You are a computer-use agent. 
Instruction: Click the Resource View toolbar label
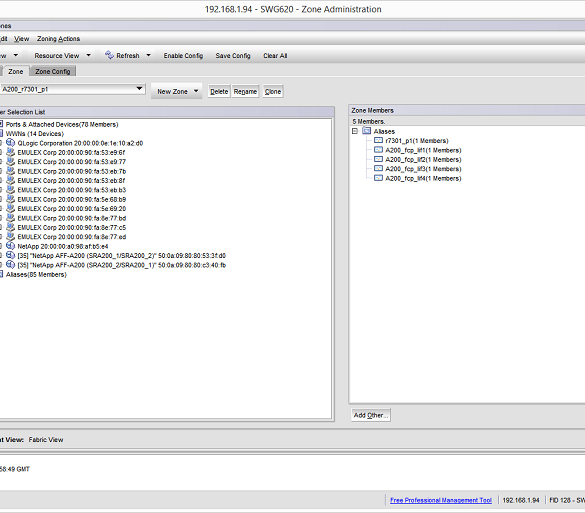coord(57,56)
